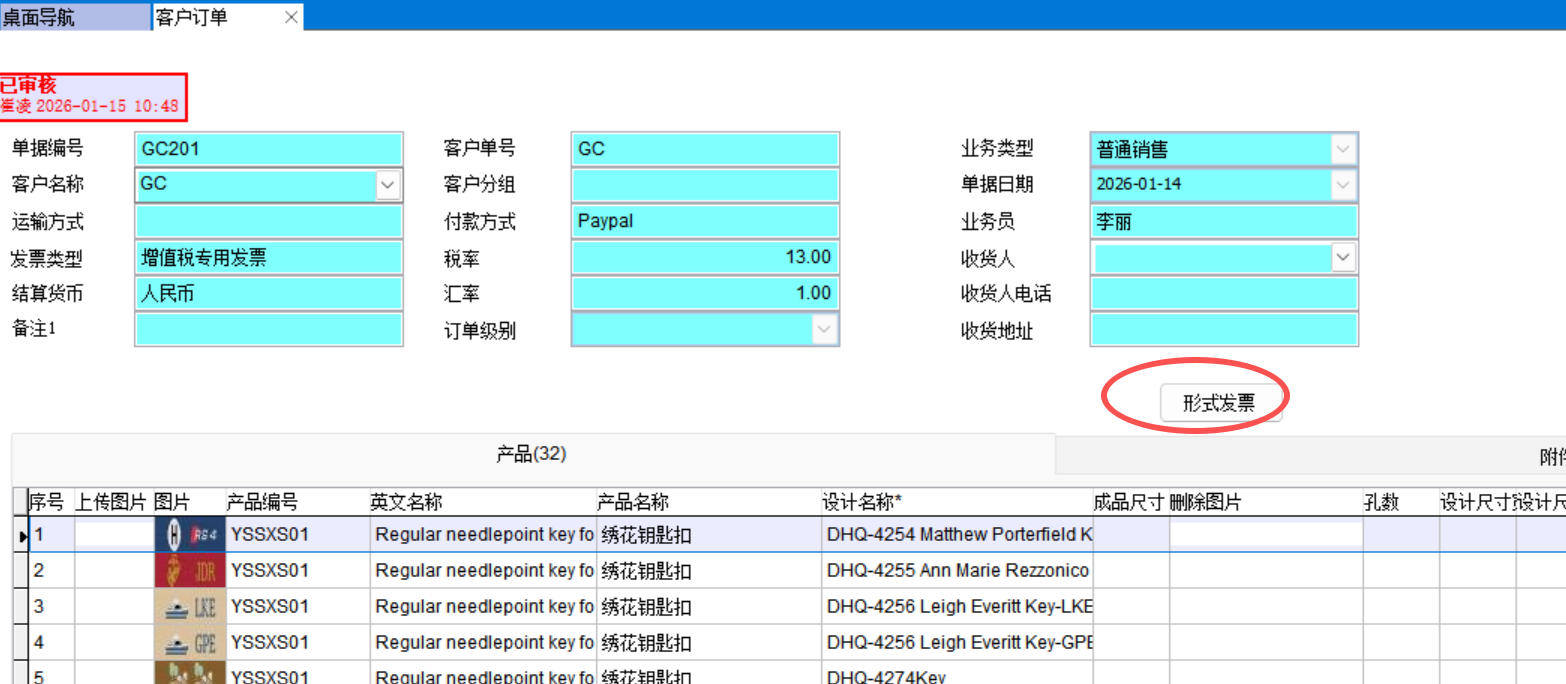Close the 客户订单 tab
The width and height of the screenshot is (1566, 684).
(291, 17)
